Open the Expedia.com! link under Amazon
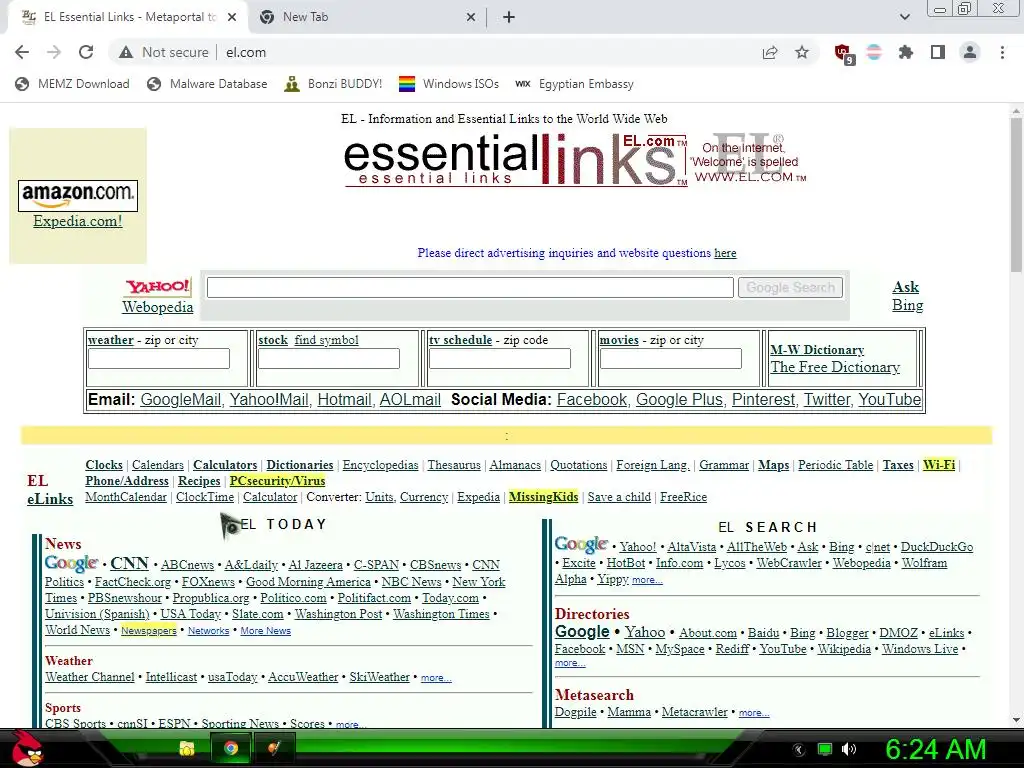 (x=78, y=221)
